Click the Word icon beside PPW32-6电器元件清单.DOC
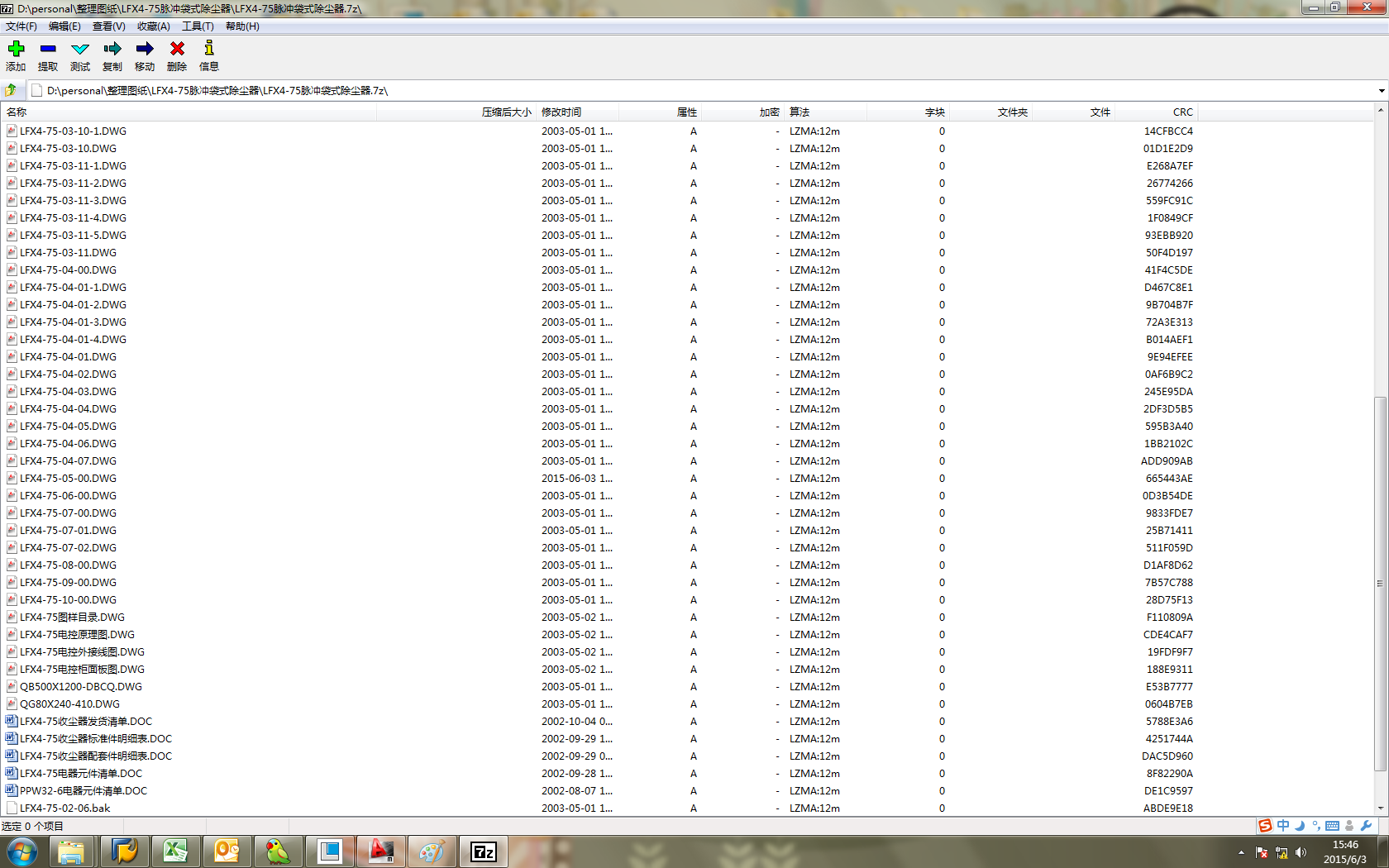Viewport: 1389px width, 868px height. (x=12, y=790)
